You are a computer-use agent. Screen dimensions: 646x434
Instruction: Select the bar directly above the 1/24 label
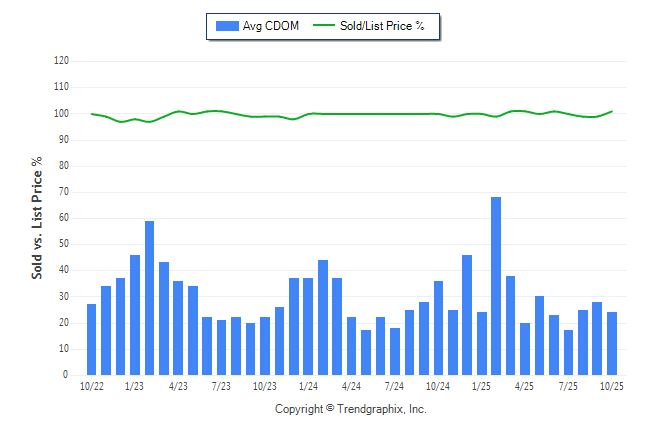coord(309,327)
